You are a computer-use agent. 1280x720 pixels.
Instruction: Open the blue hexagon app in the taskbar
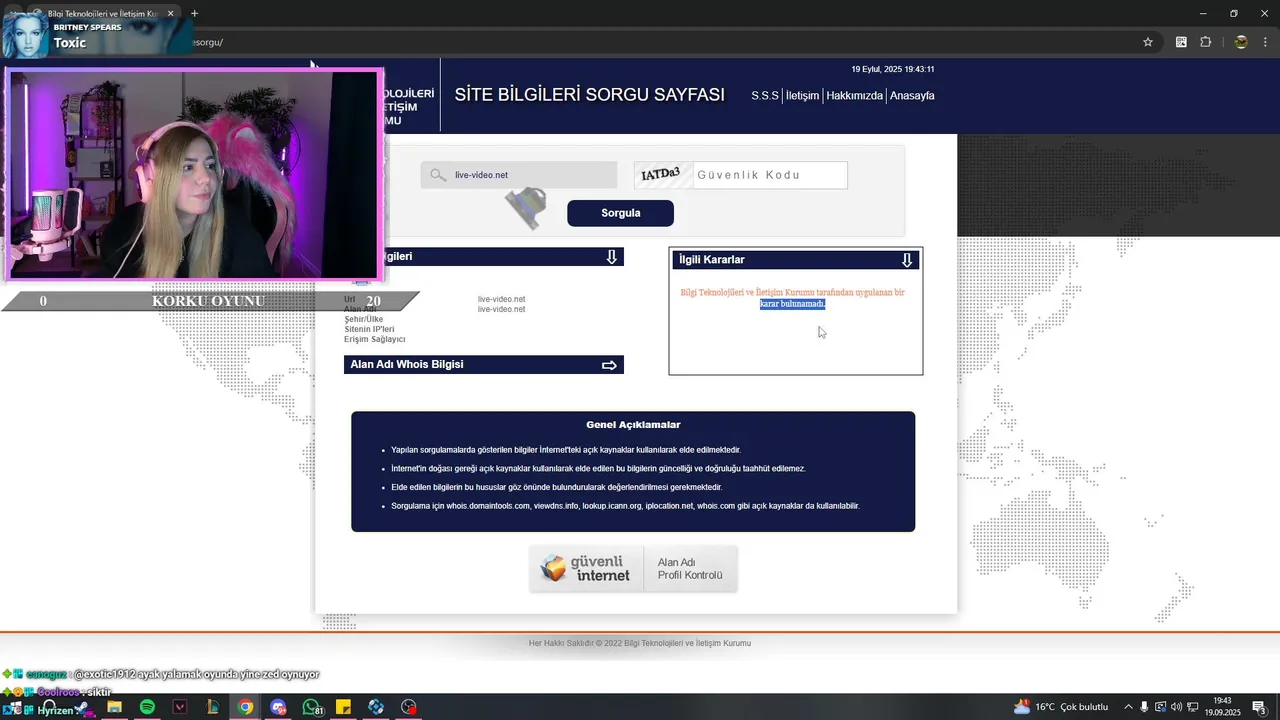pyautogui.click(x=376, y=707)
